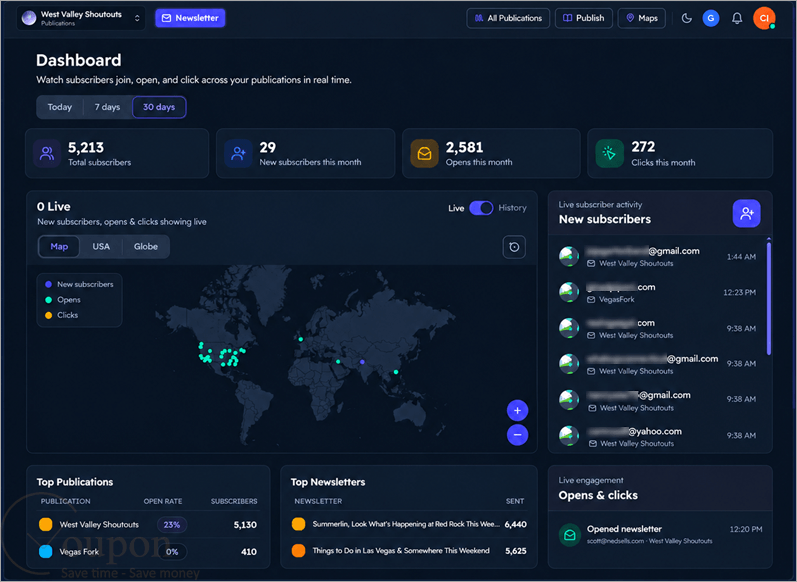Viewport: 797px width, 582px height.
Task: Click the blue G avatar
Action: tap(711, 18)
